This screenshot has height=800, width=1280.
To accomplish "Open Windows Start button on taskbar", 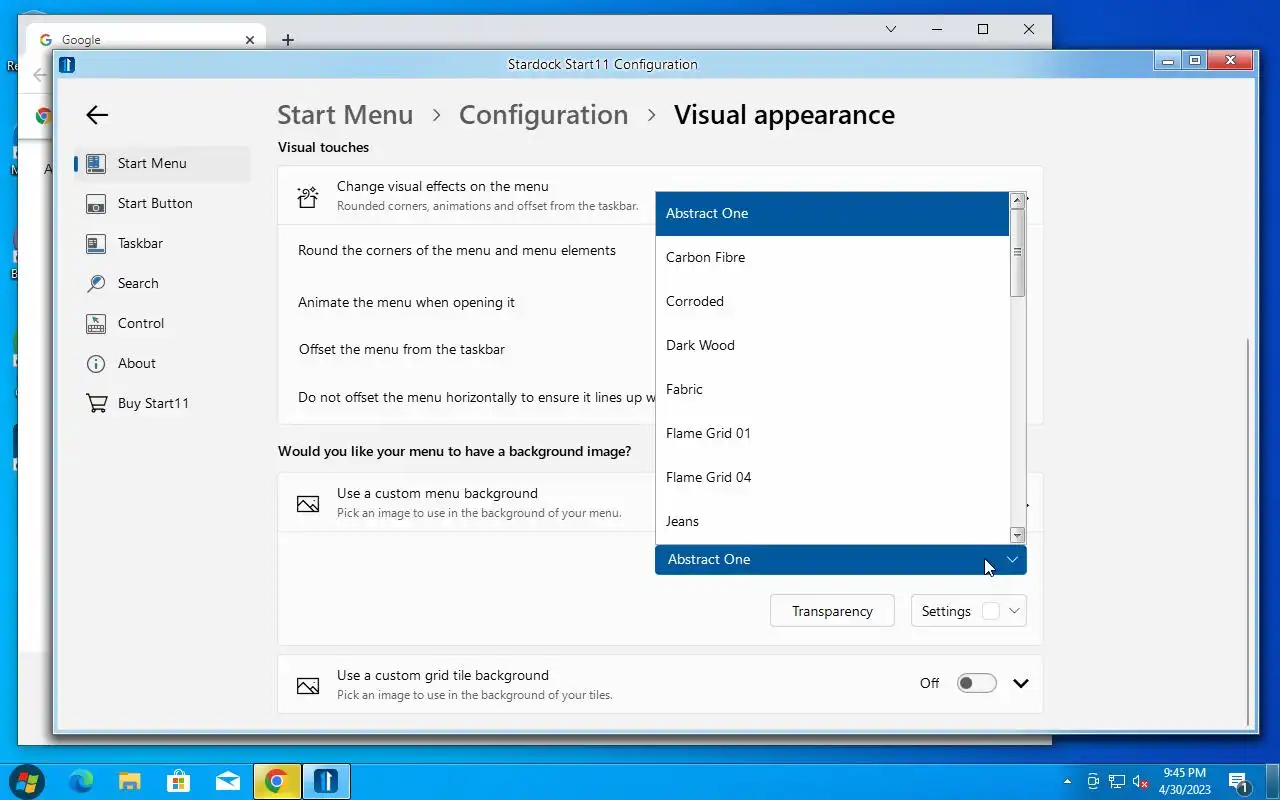I will click(x=27, y=781).
